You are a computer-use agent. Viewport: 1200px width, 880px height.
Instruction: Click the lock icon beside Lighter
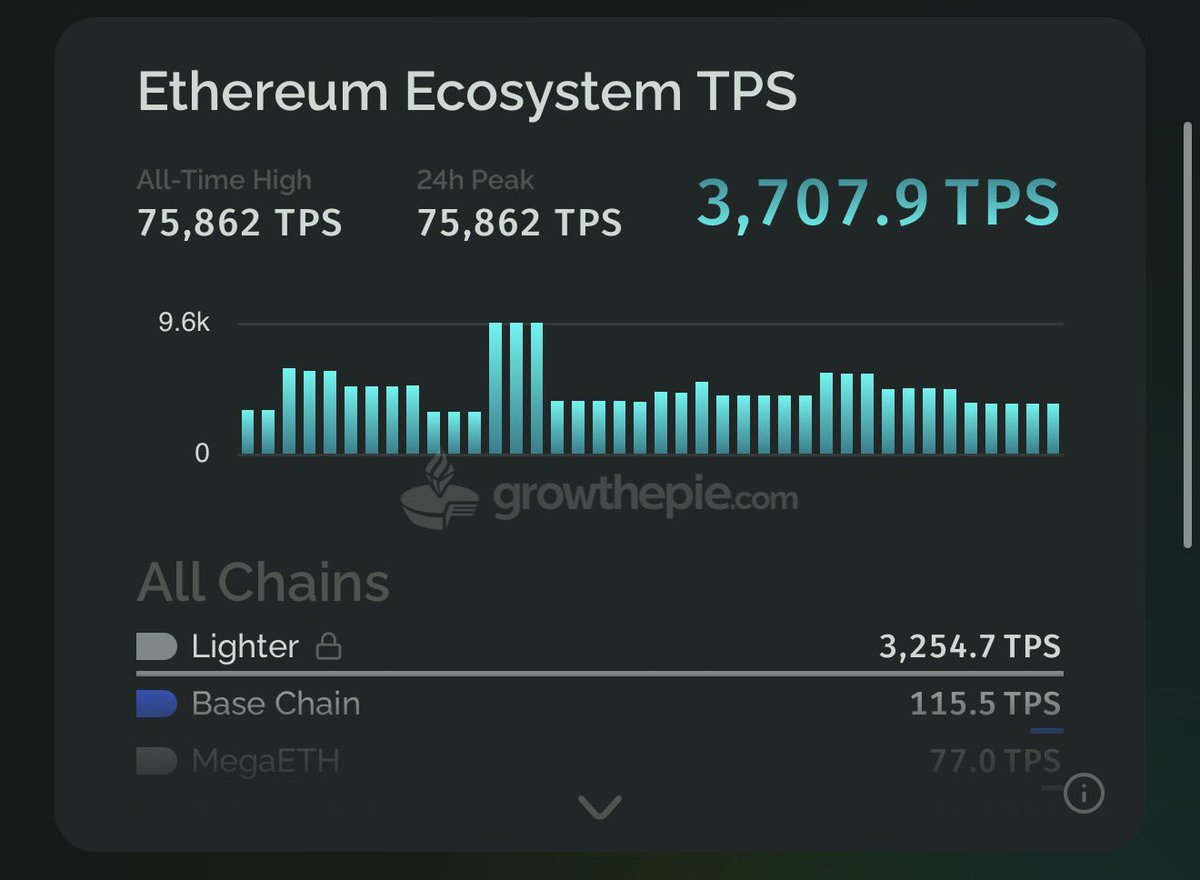[328, 648]
